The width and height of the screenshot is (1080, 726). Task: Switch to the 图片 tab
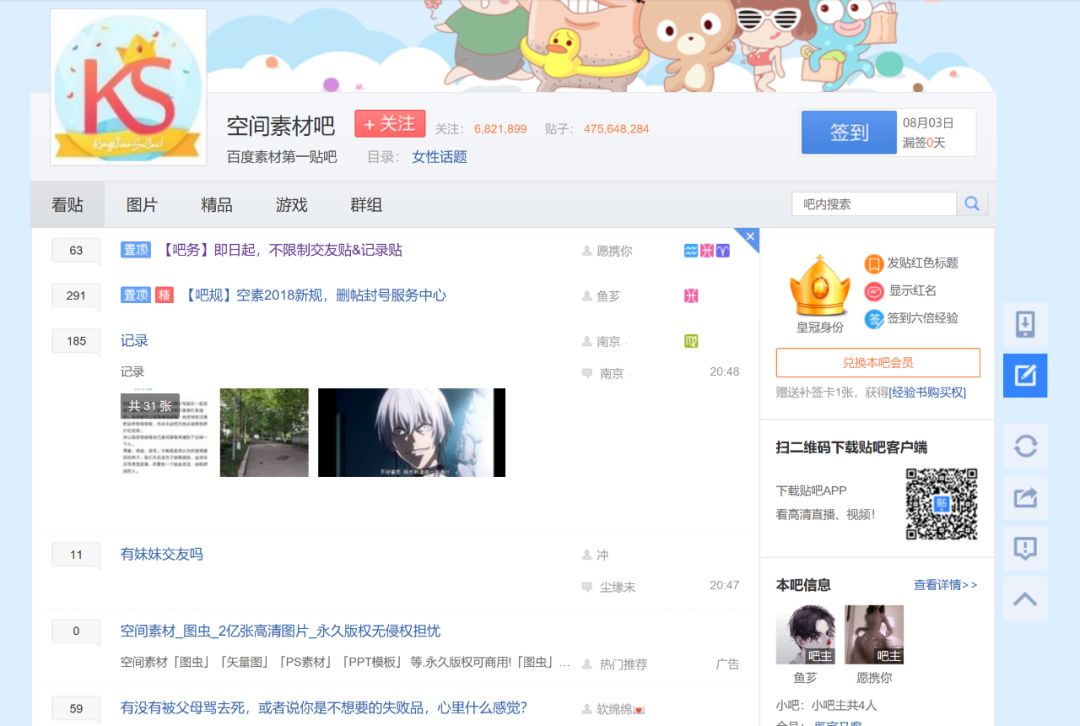click(141, 204)
